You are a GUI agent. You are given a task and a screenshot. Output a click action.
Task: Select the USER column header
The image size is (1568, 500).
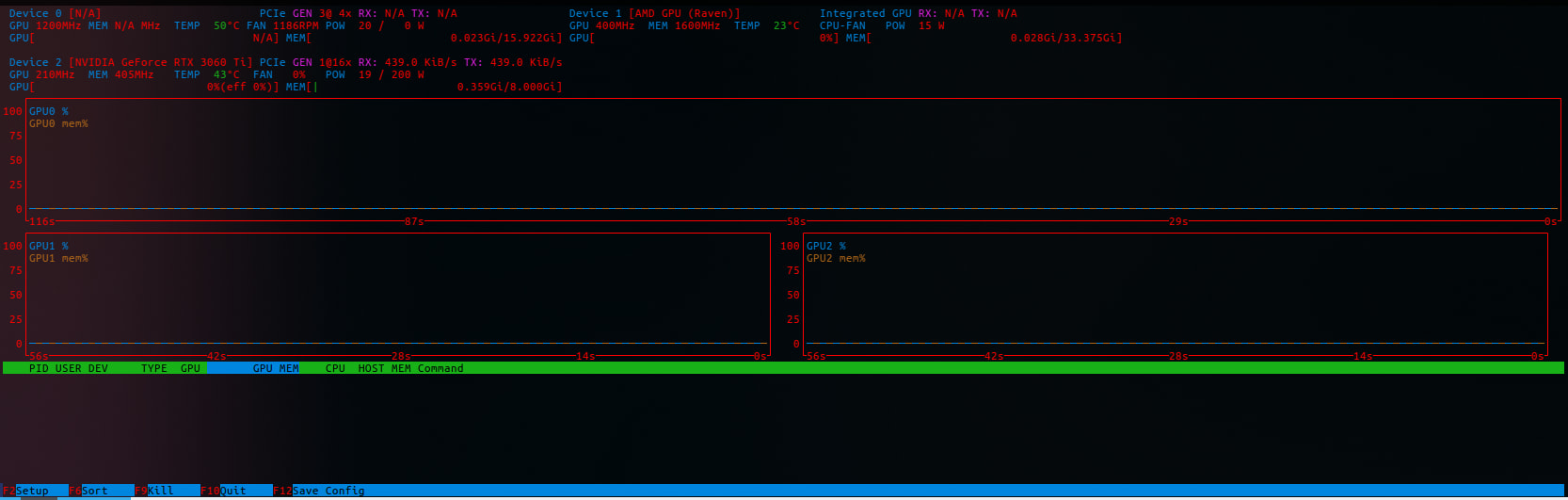click(69, 368)
